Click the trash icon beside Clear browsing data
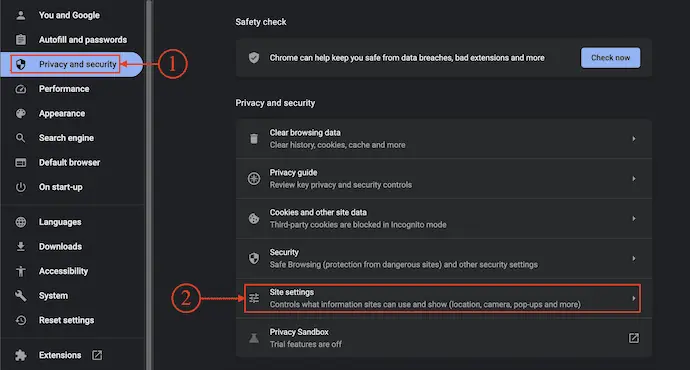The width and height of the screenshot is (690, 370). tap(254, 139)
